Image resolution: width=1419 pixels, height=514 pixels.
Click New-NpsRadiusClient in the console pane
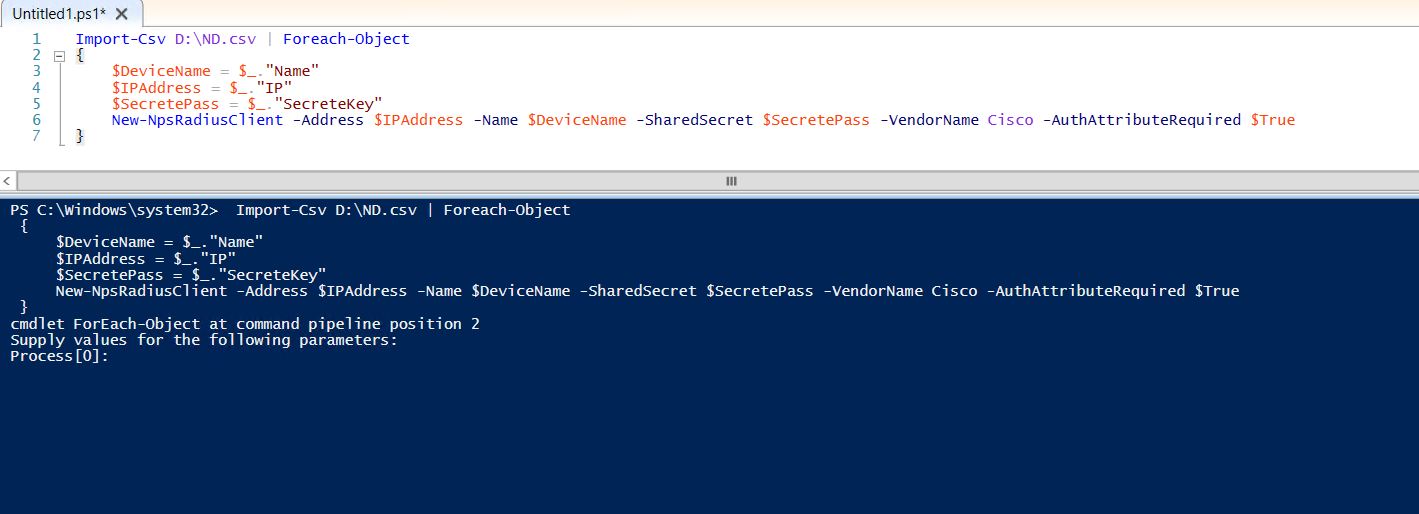pyautogui.click(x=141, y=291)
